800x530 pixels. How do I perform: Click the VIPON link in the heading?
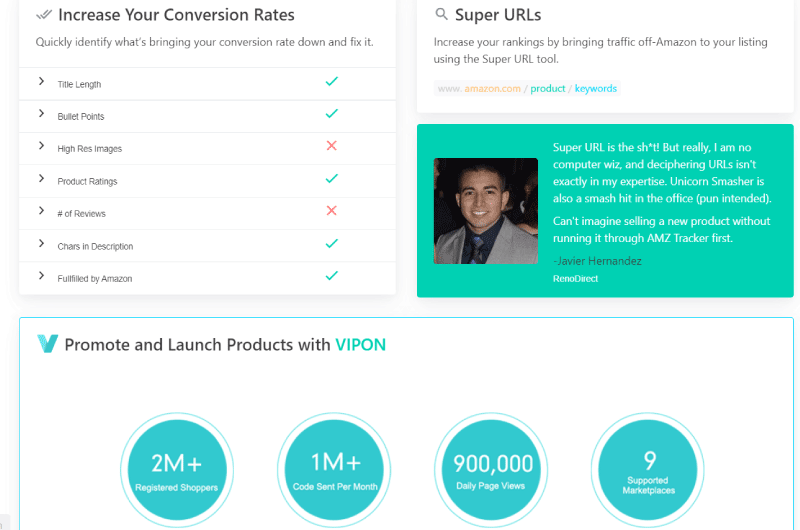point(360,345)
